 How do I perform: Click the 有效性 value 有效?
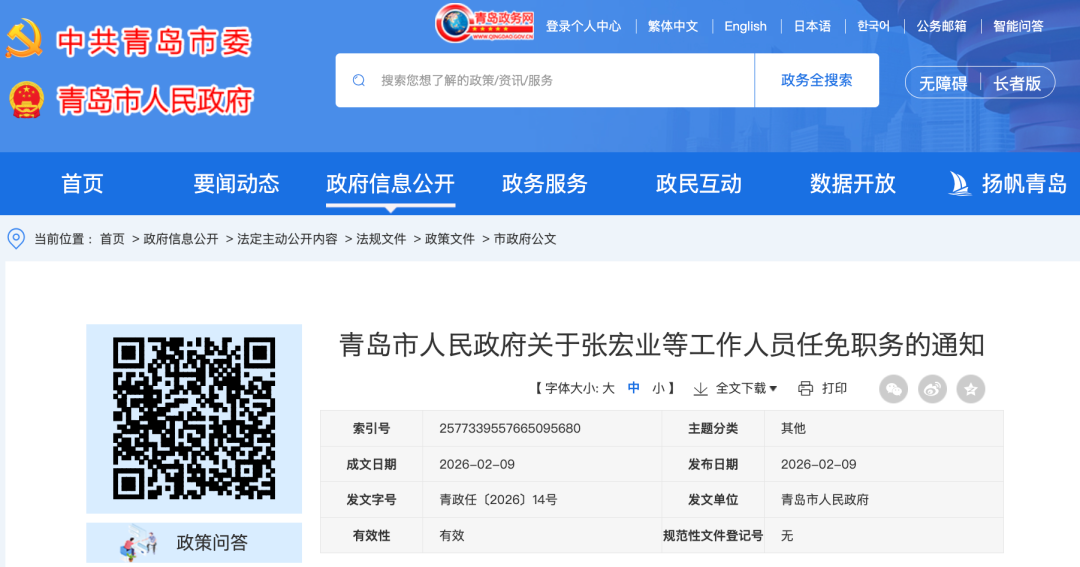coord(452,536)
